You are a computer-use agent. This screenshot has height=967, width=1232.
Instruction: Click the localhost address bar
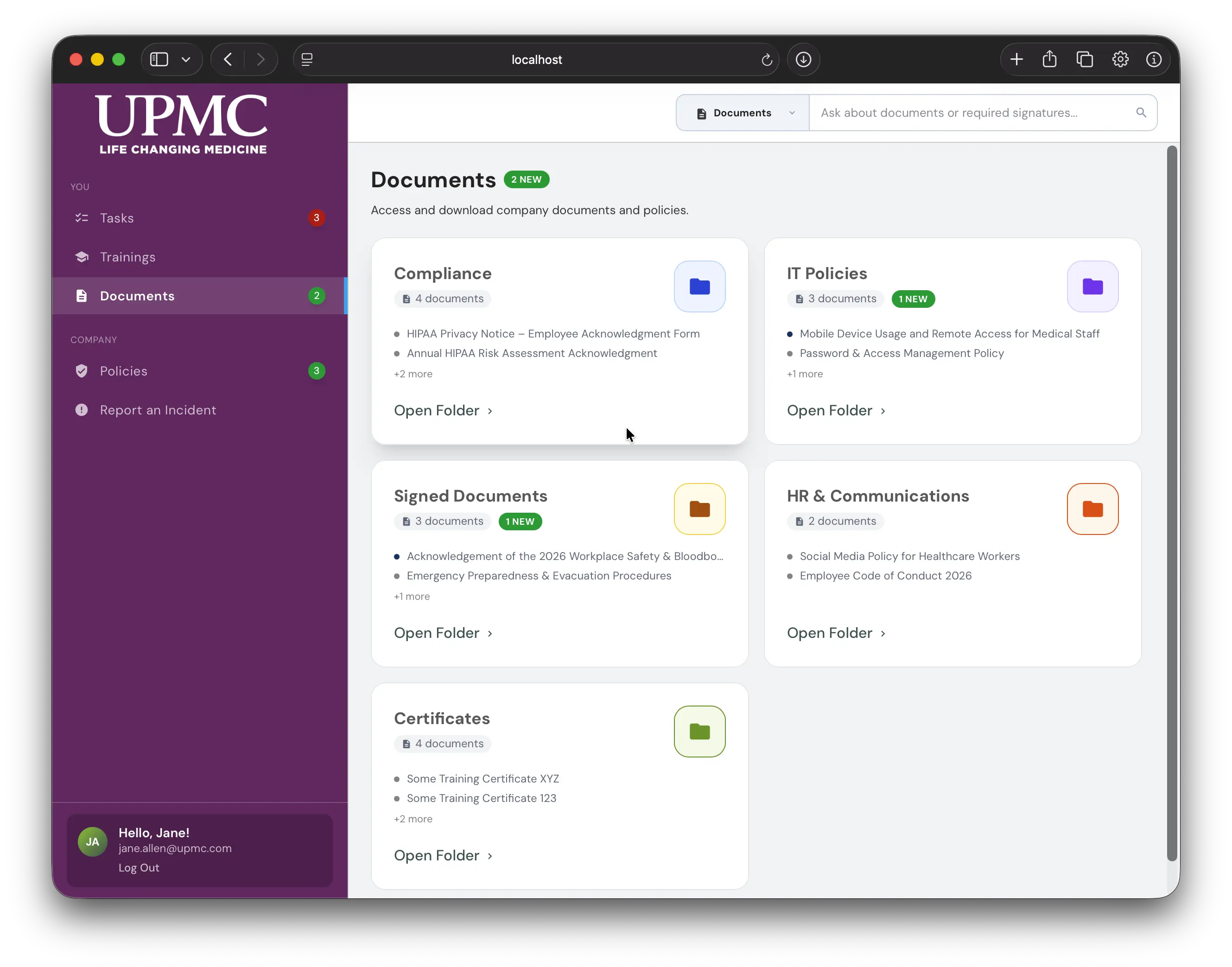pos(536,59)
